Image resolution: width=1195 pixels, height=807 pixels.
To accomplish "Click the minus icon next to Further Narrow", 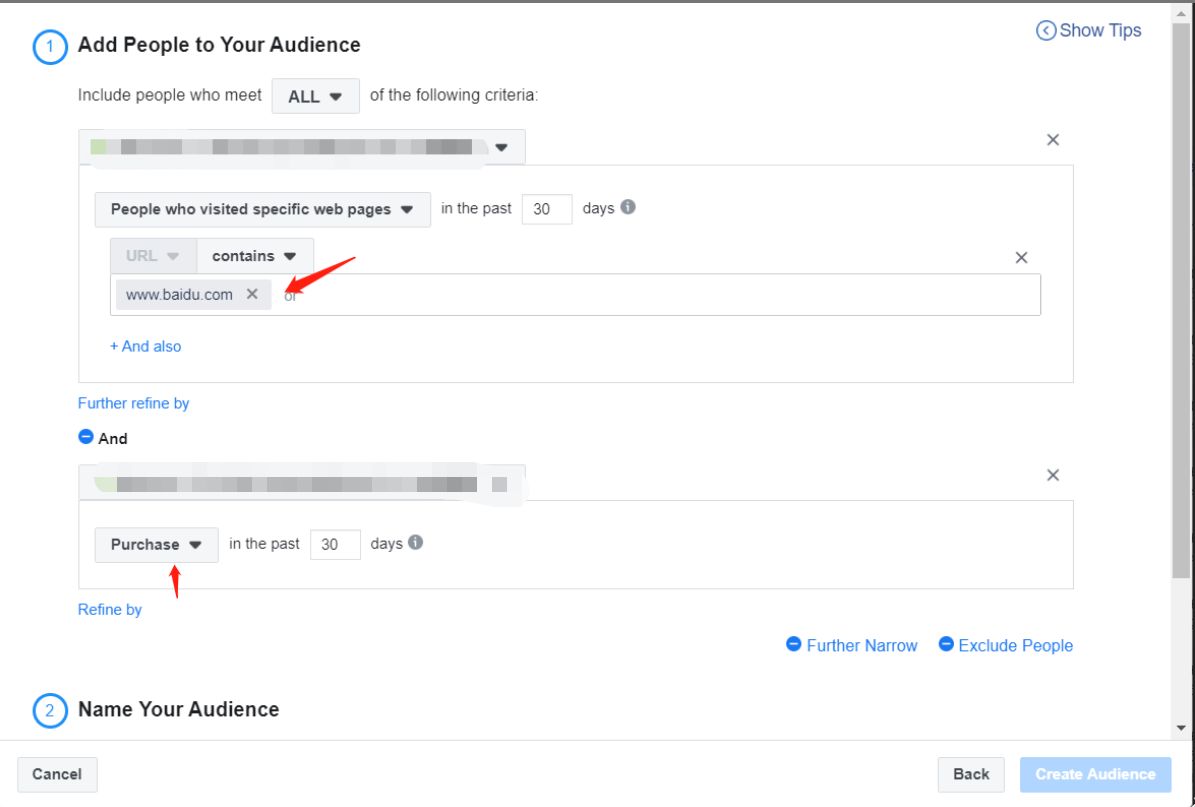I will 793,645.
